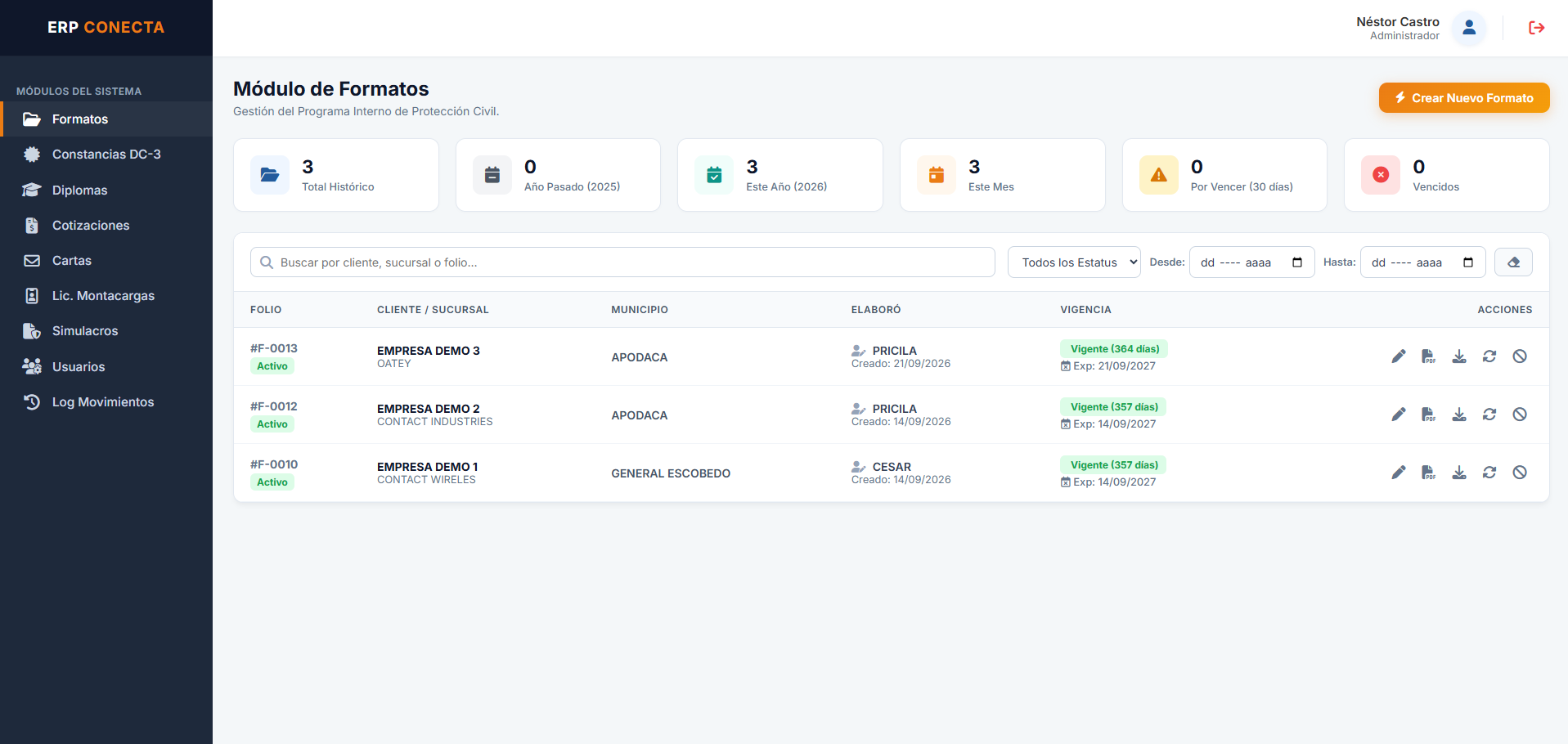Renew format #F-0010 with refresh icon
1568x744 pixels.
click(1489, 473)
